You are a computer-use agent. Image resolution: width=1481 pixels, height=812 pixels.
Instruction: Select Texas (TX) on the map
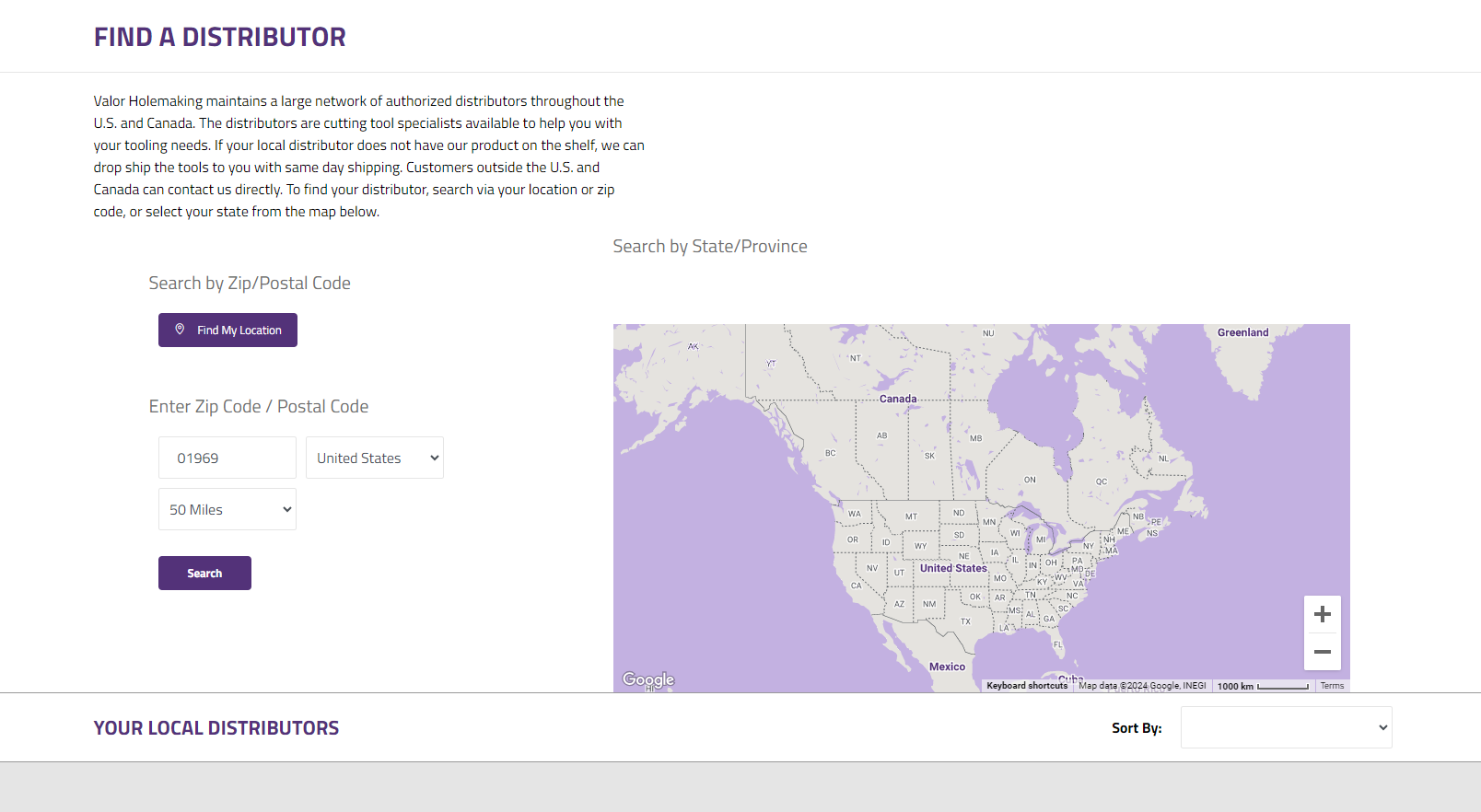pyautogui.click(x=965, y=621)
